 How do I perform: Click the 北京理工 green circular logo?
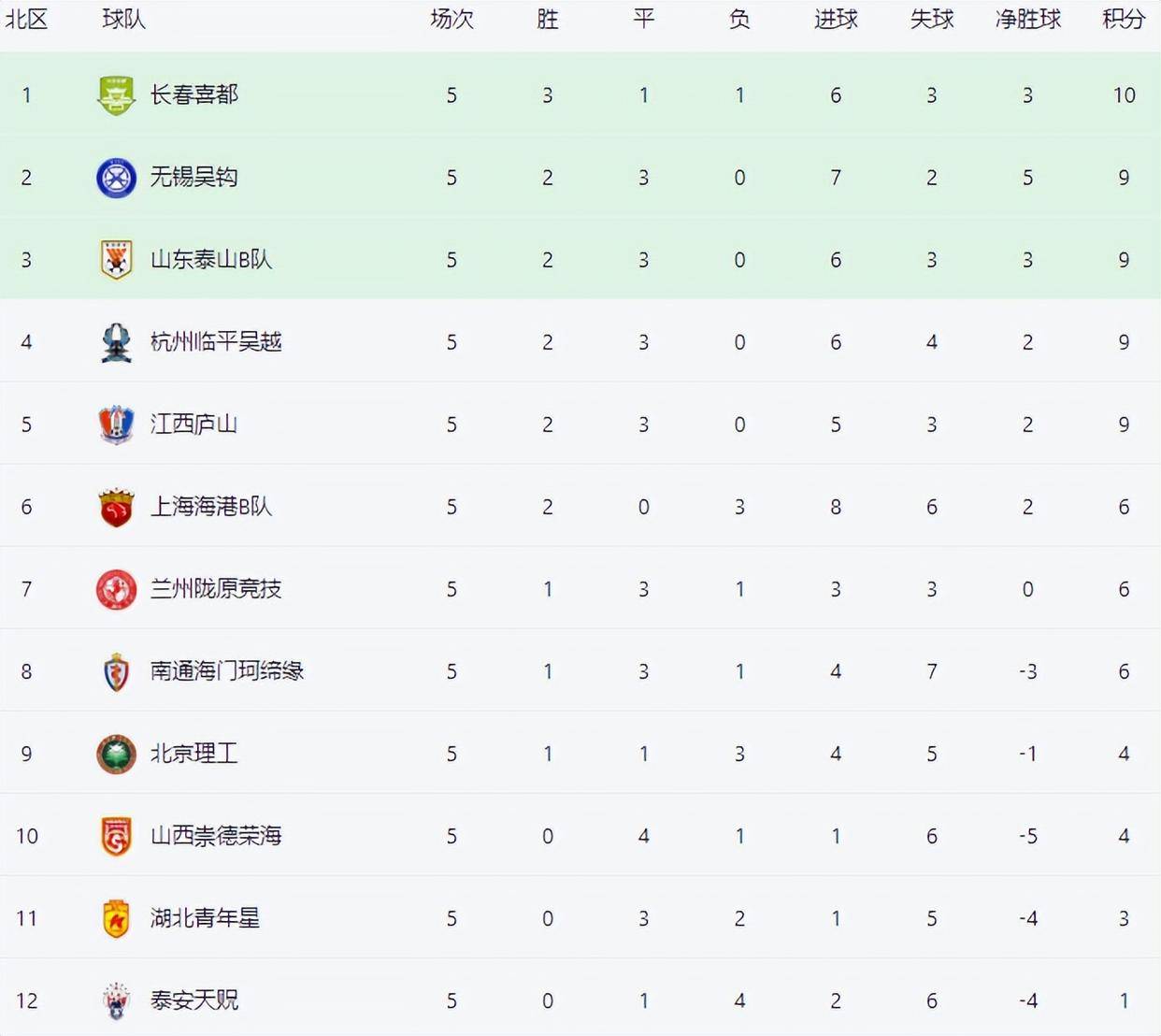coord(116,754)
